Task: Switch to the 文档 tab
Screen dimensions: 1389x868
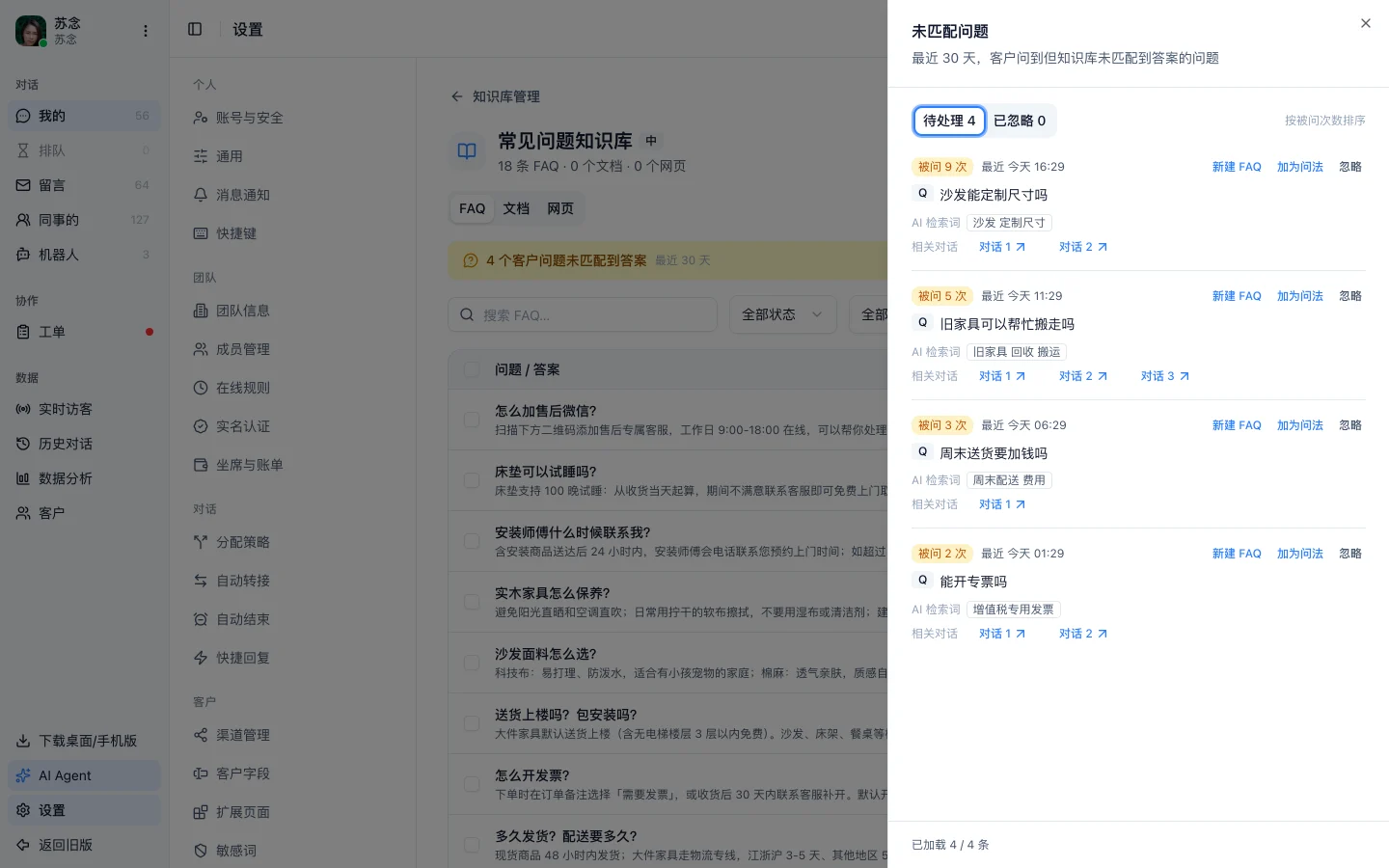Action: (x=516, y=208)
